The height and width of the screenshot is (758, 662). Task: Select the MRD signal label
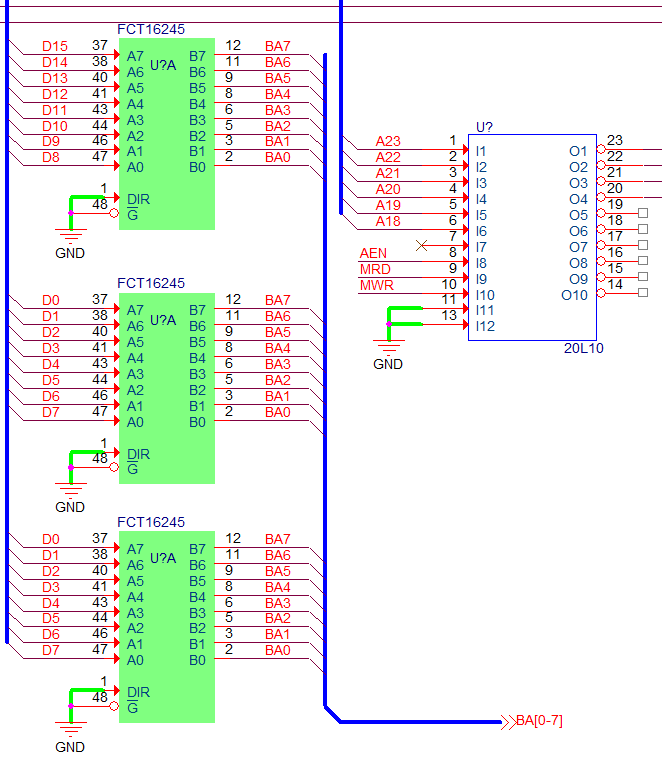(x=375, y=269)
